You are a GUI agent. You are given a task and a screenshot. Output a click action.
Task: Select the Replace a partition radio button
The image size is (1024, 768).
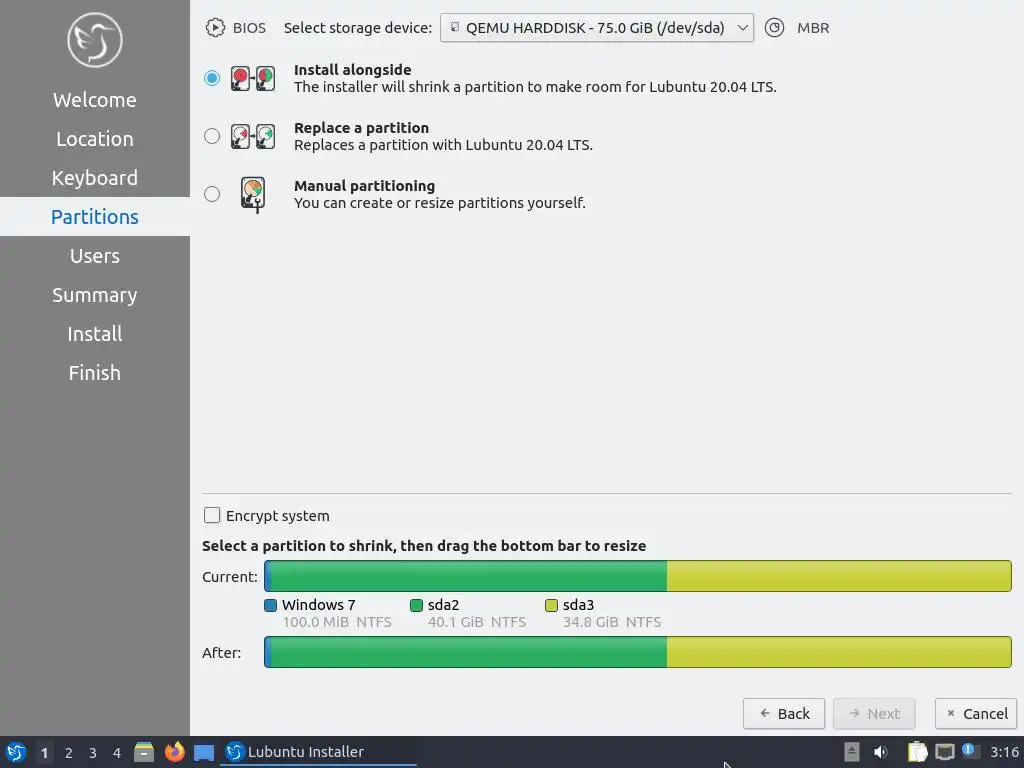point(212,136)
